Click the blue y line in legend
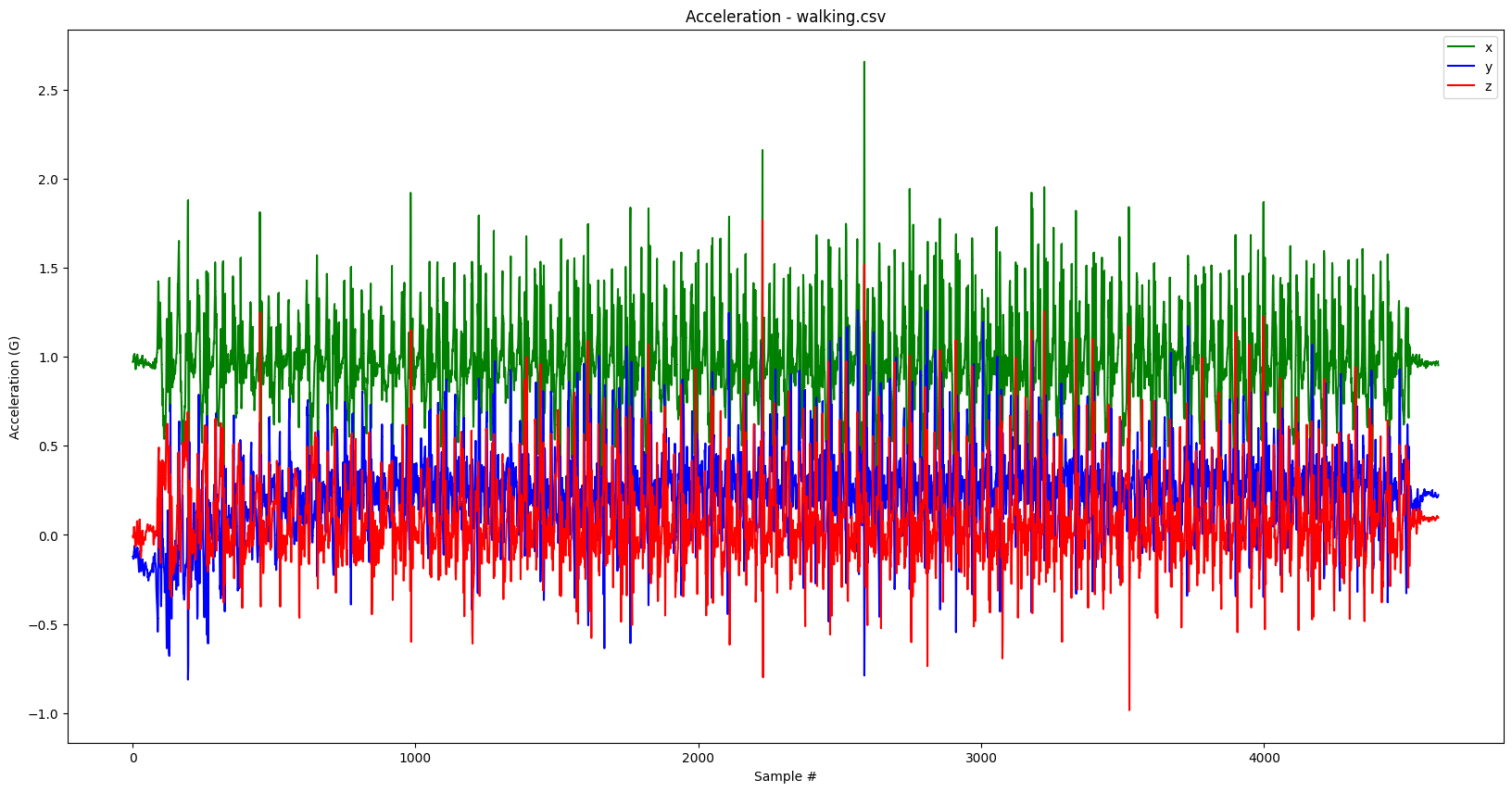The image size is (1512, 792). pos(1461,67)
